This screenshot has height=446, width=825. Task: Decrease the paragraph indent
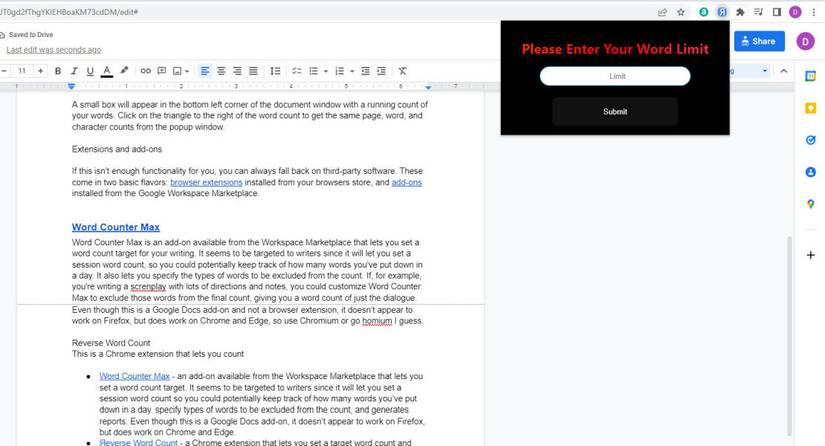click(x=365, y=71)
